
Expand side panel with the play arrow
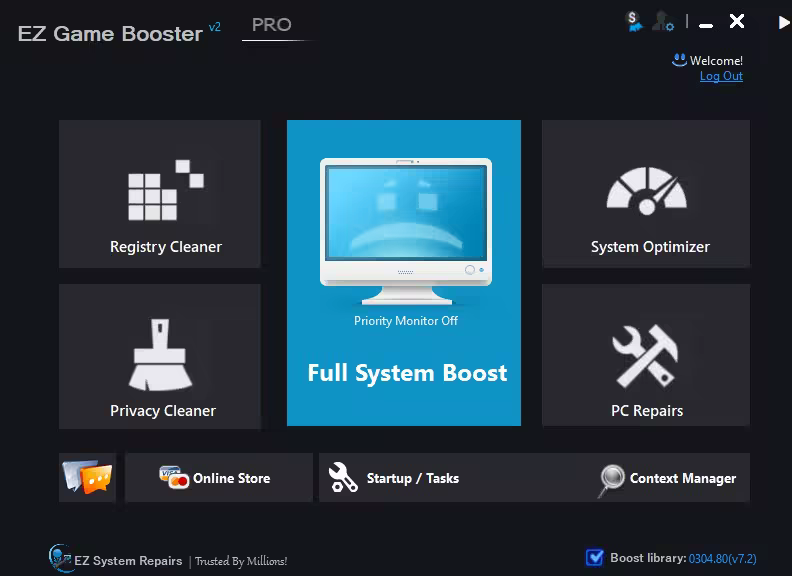click(783, 22)
